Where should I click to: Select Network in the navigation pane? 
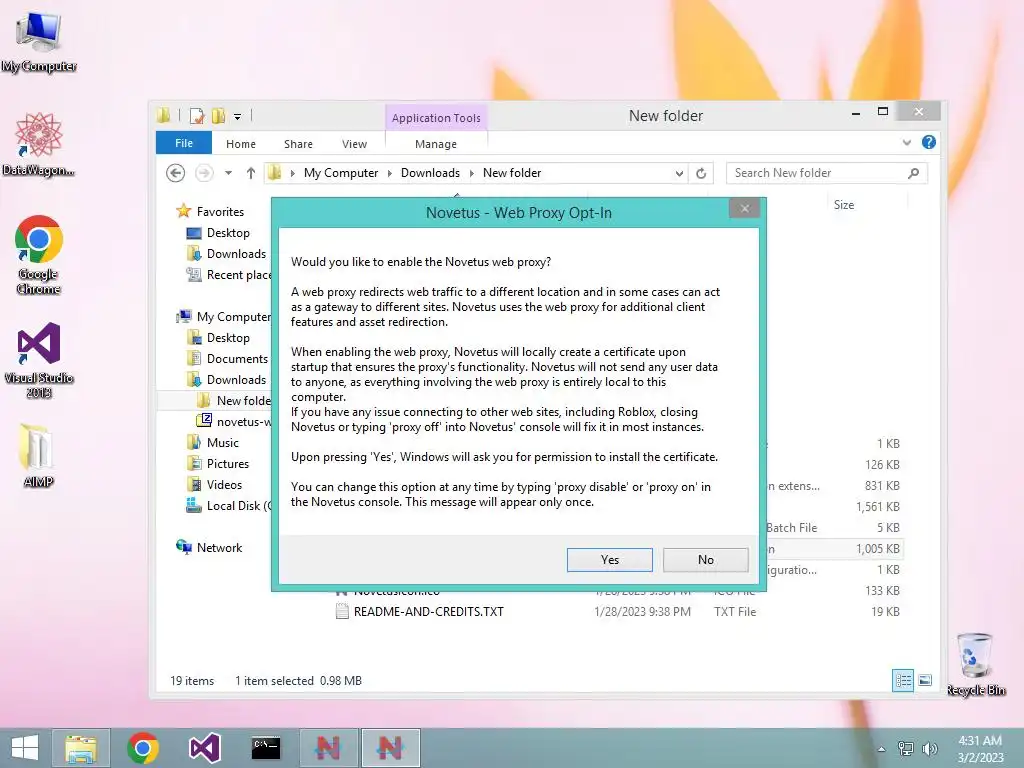coord(209,547)
